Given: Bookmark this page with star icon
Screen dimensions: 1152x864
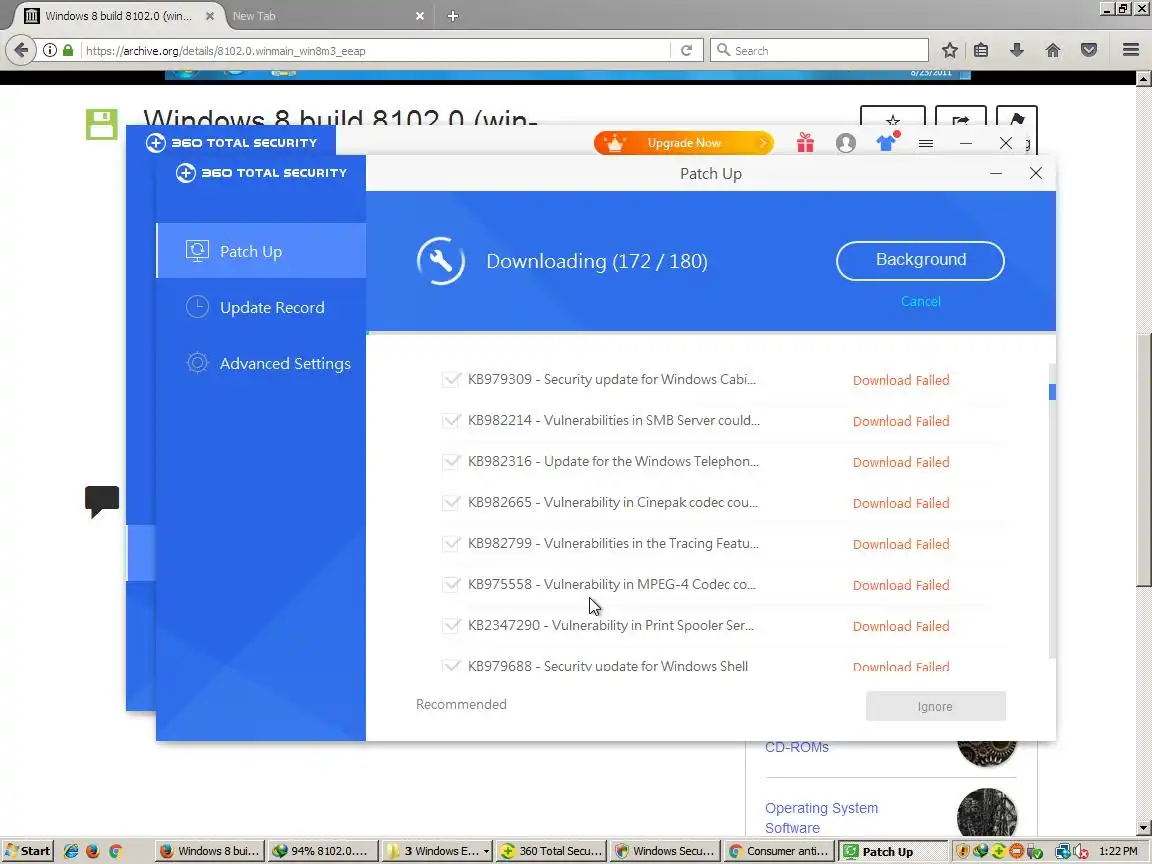Looking at the screenshot, I should [949, 50].
